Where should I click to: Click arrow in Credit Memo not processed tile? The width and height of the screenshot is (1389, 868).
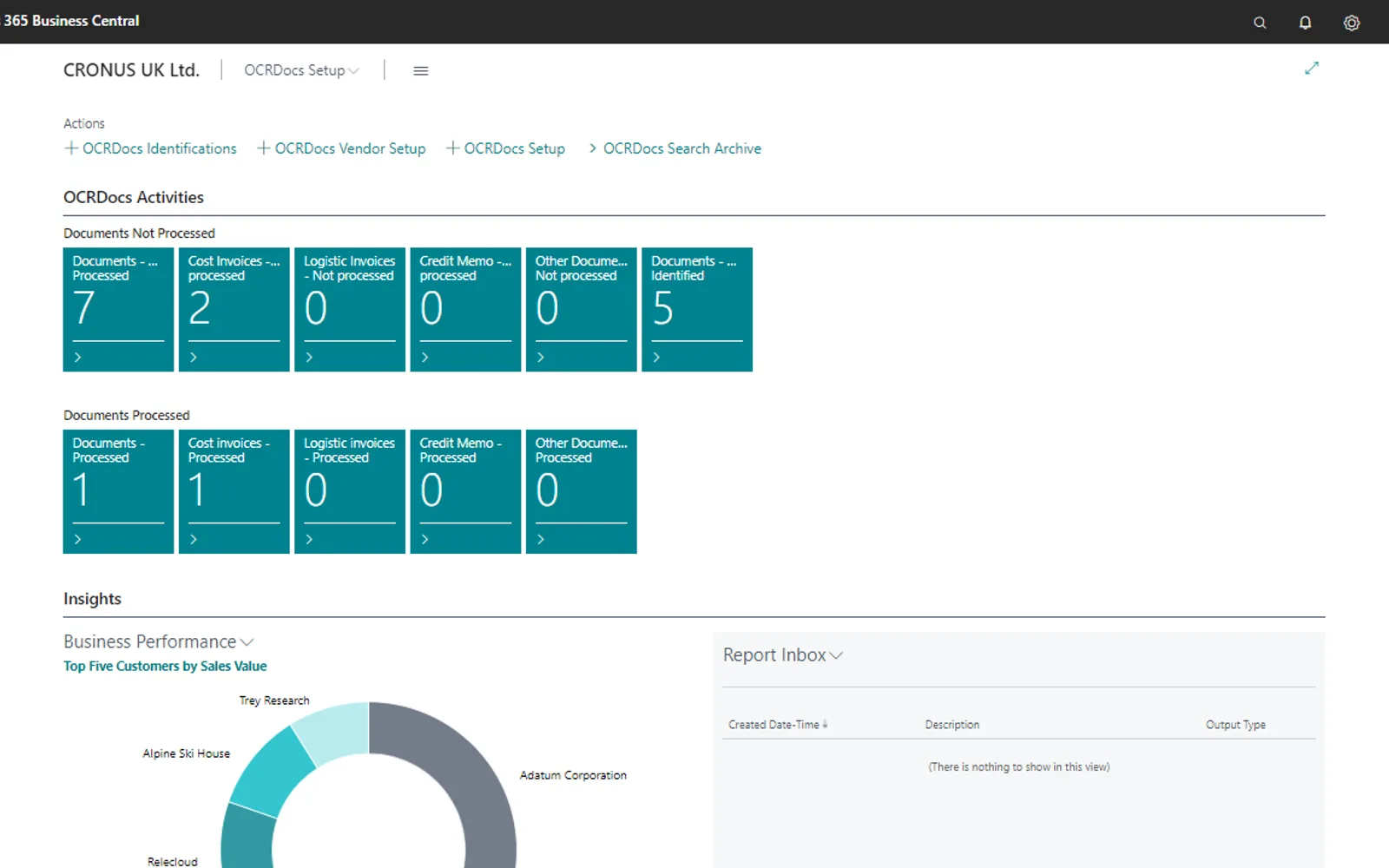[x=425, y=357]
